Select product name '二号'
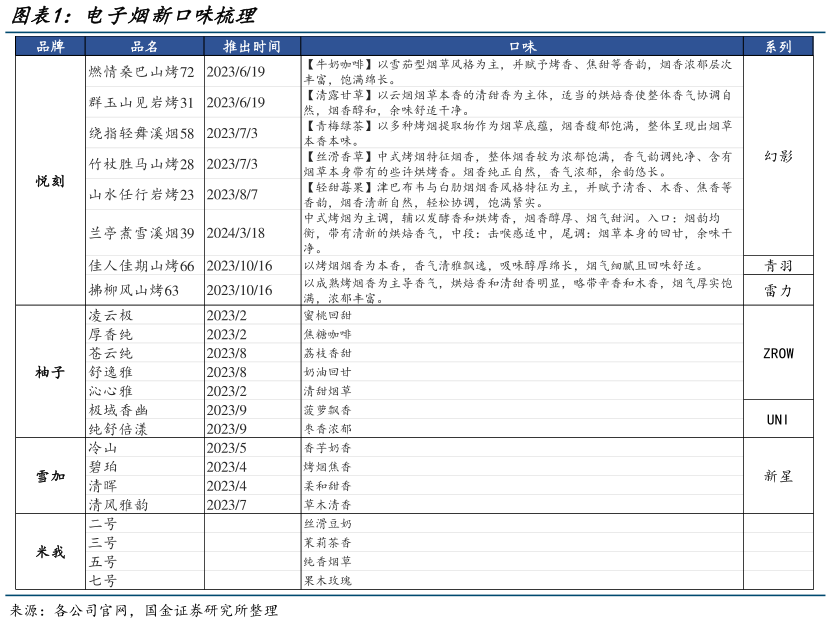Screen dimensions: 831x623 103,523
